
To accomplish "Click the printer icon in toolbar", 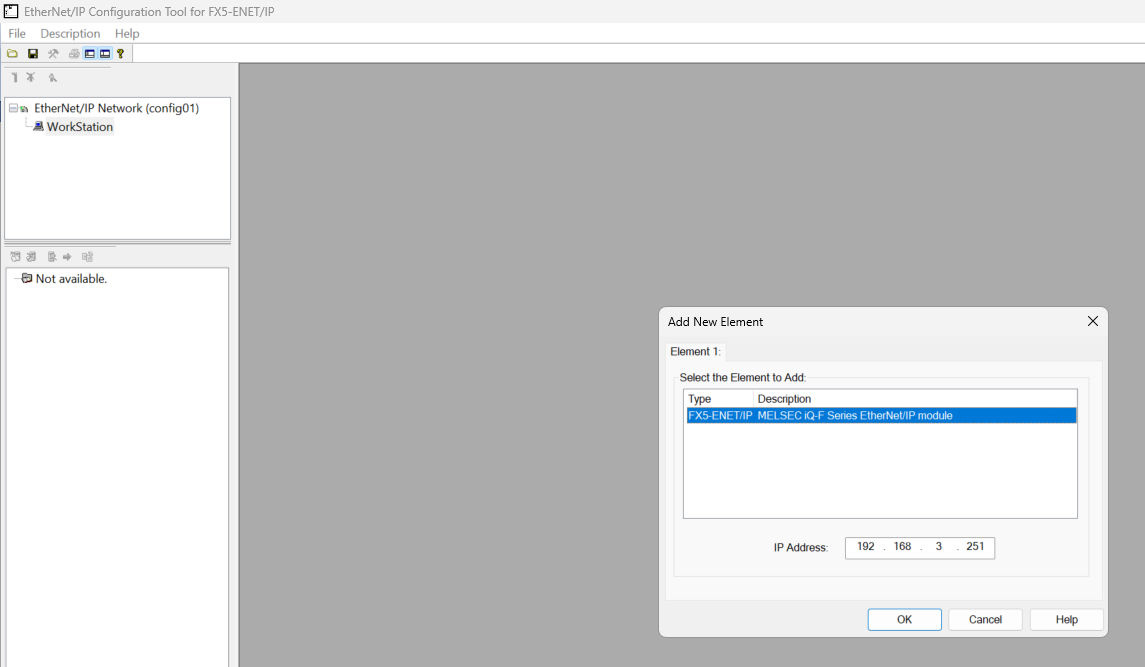I will 74,54.
